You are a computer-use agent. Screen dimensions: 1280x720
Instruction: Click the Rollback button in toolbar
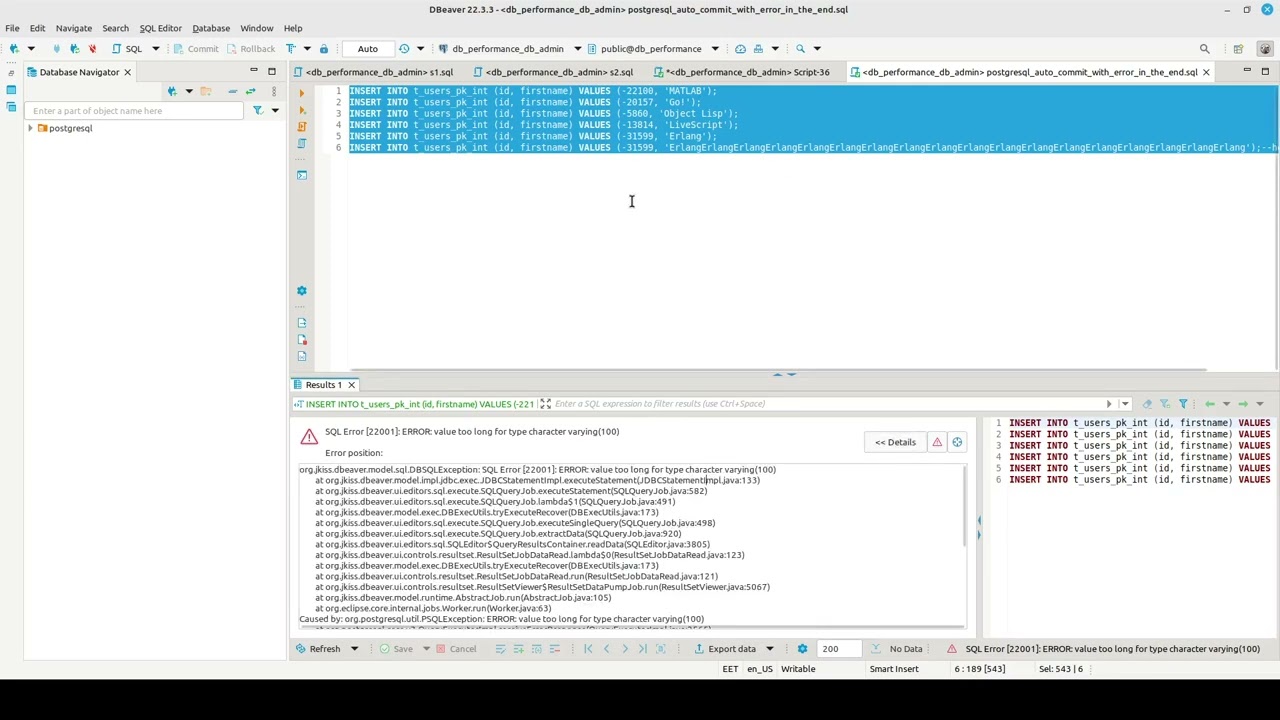250,48
